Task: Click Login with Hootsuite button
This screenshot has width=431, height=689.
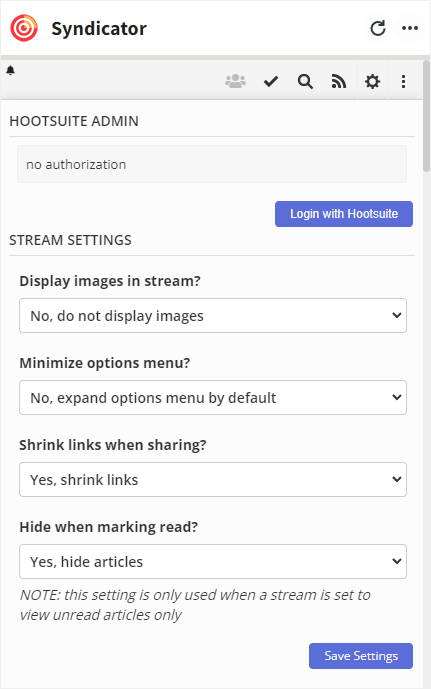Action: (x=344, y=214)
